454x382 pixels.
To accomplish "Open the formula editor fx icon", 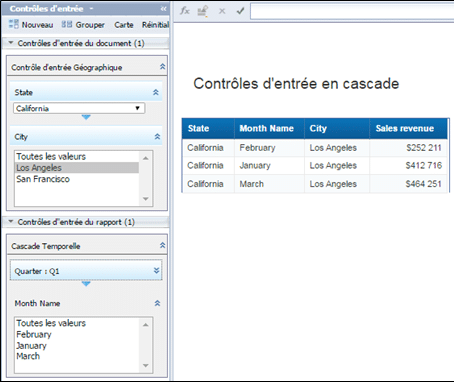I will 184,11.
